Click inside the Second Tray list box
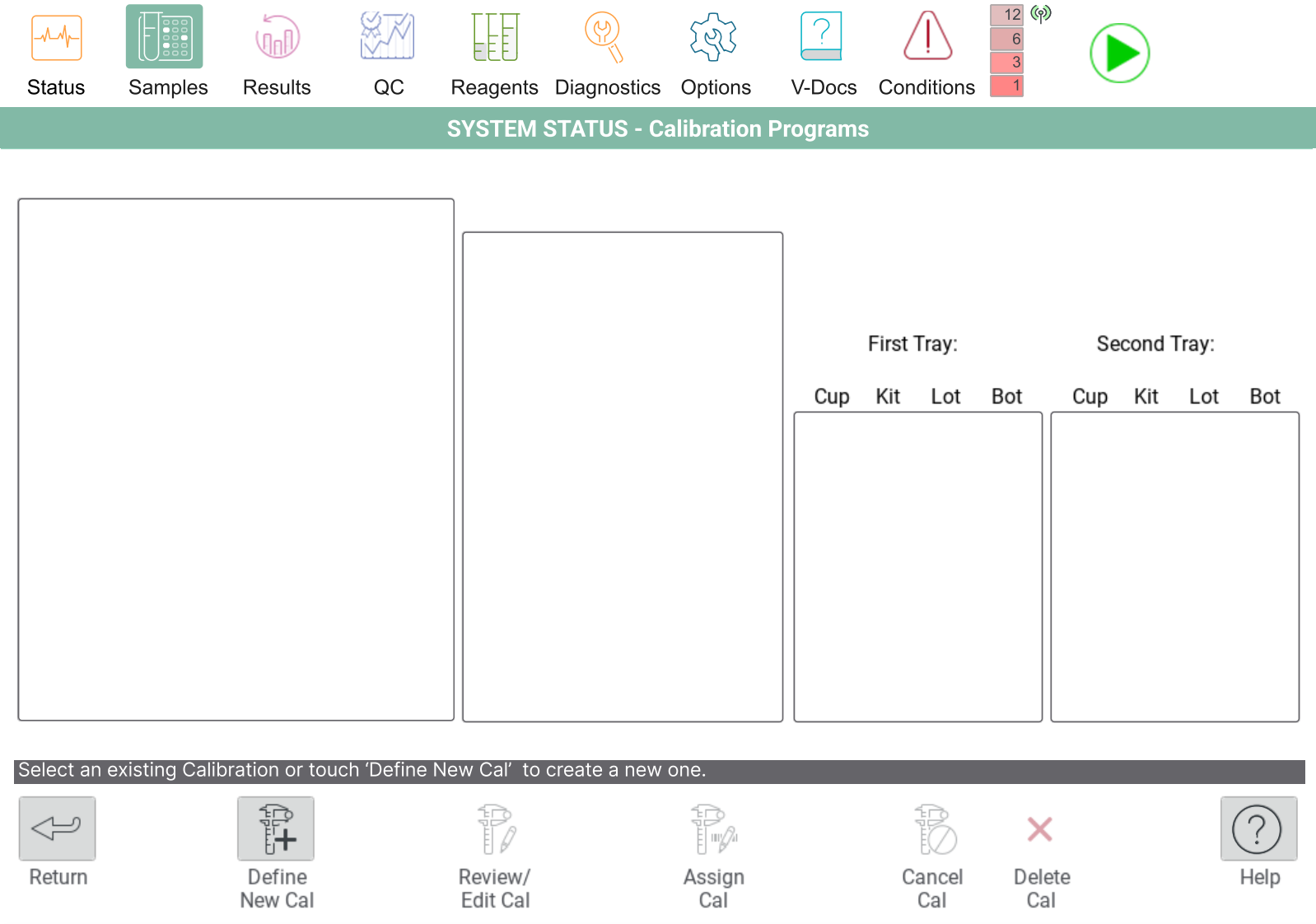This screenshot has width=1316, height=924. 1174,567
